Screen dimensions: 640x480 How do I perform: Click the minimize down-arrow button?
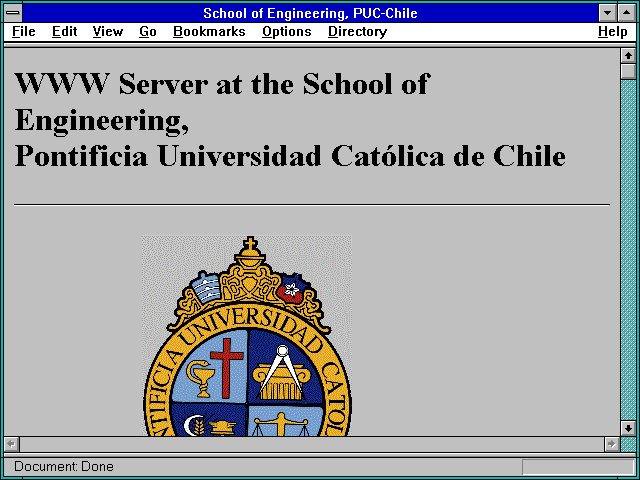pos(607,13)
